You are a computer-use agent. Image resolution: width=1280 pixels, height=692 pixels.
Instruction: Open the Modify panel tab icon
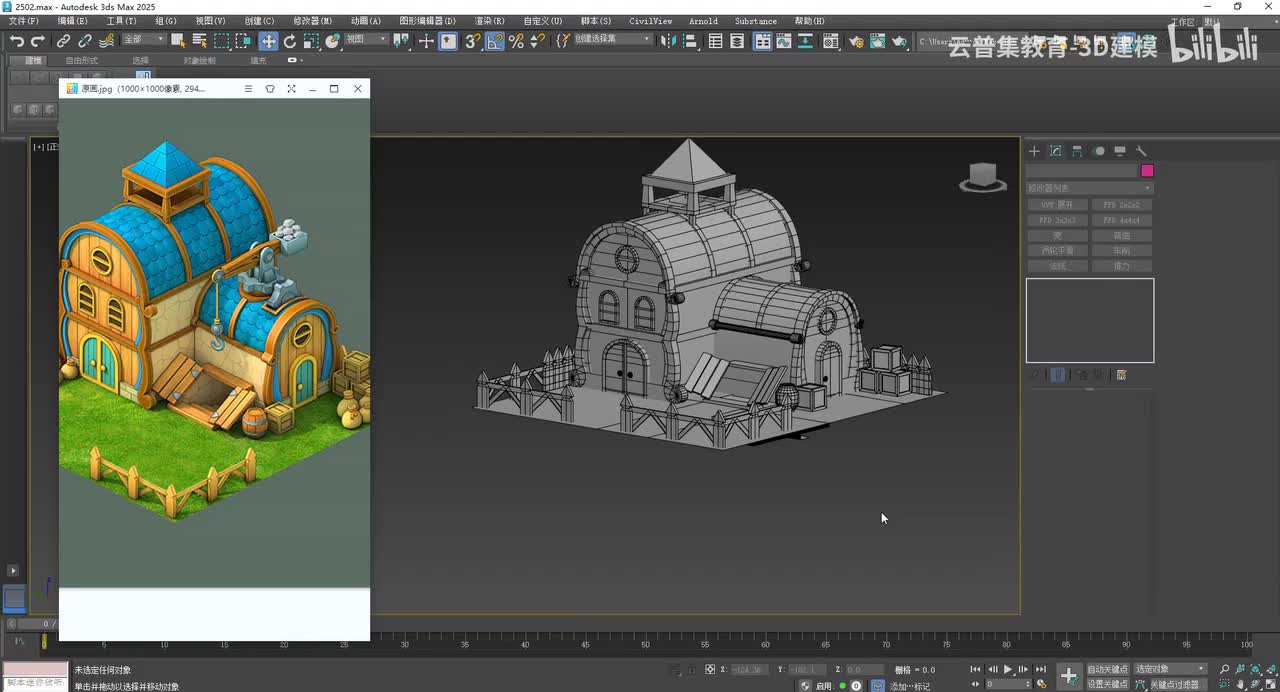(x=1056, y=151)
